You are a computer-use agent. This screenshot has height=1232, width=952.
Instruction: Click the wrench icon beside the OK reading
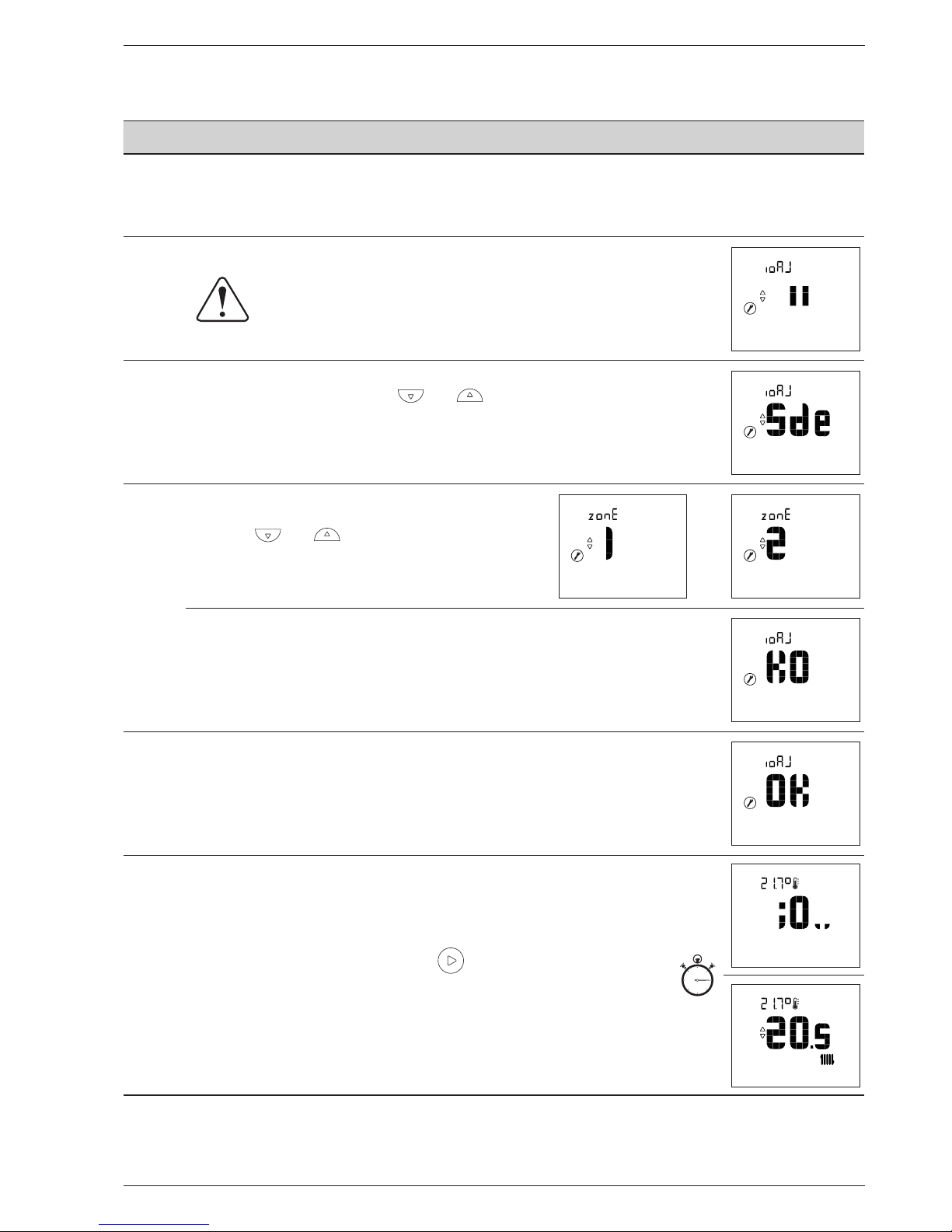click(x=749, y=803)
